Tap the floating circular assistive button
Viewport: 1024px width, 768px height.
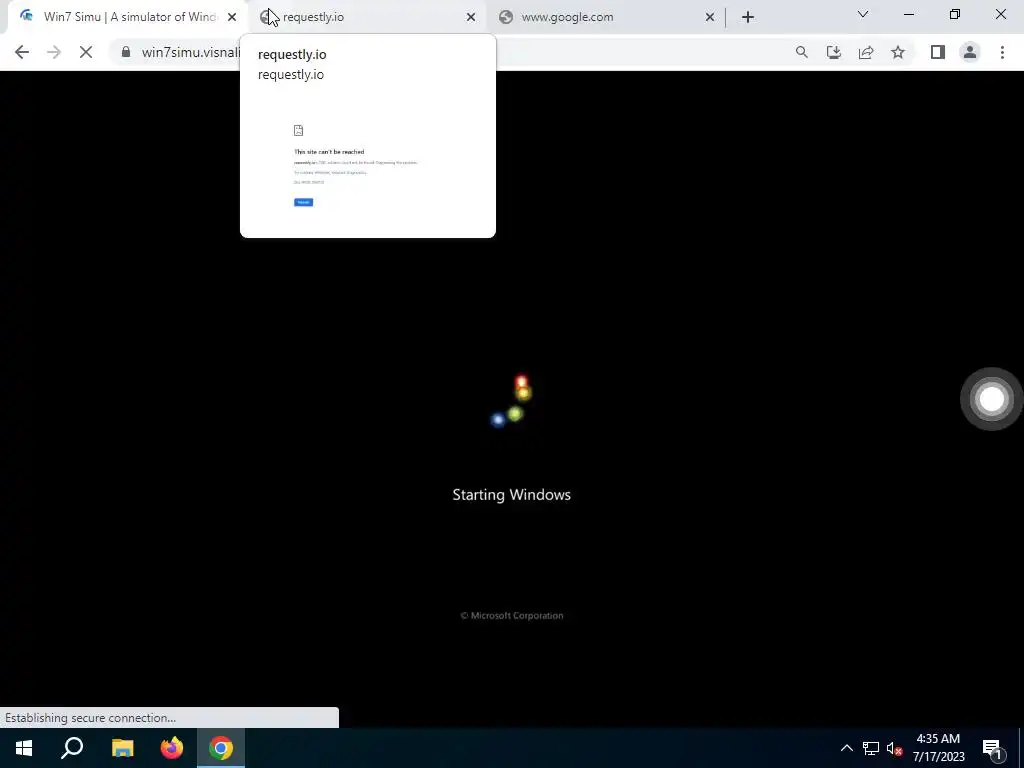click(x=991, y=399)
